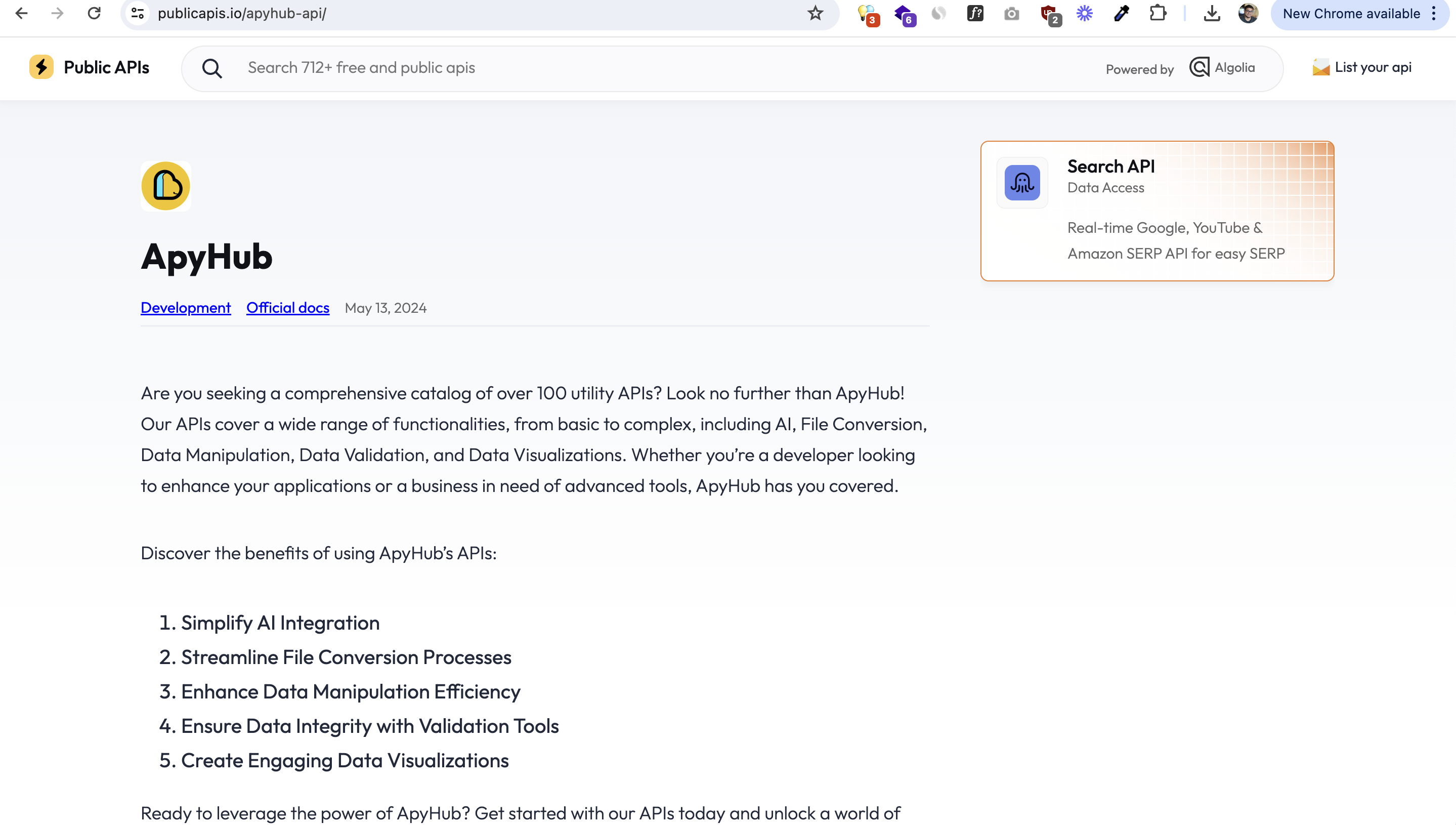
Task: Open the Chrome profile avatar
Action: point(1248,13)
